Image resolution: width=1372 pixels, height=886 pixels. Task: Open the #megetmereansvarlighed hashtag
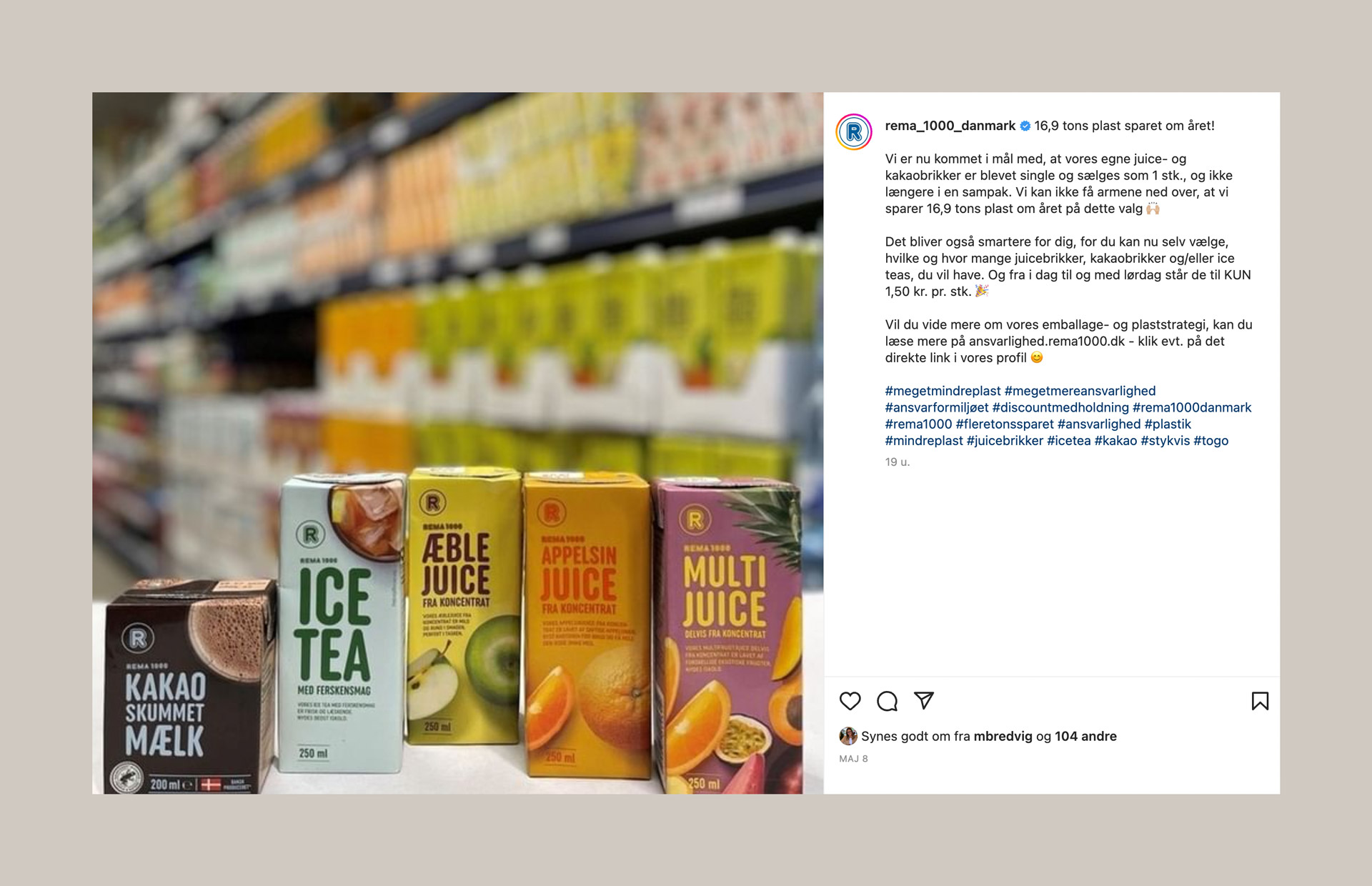pos(1080,391)
